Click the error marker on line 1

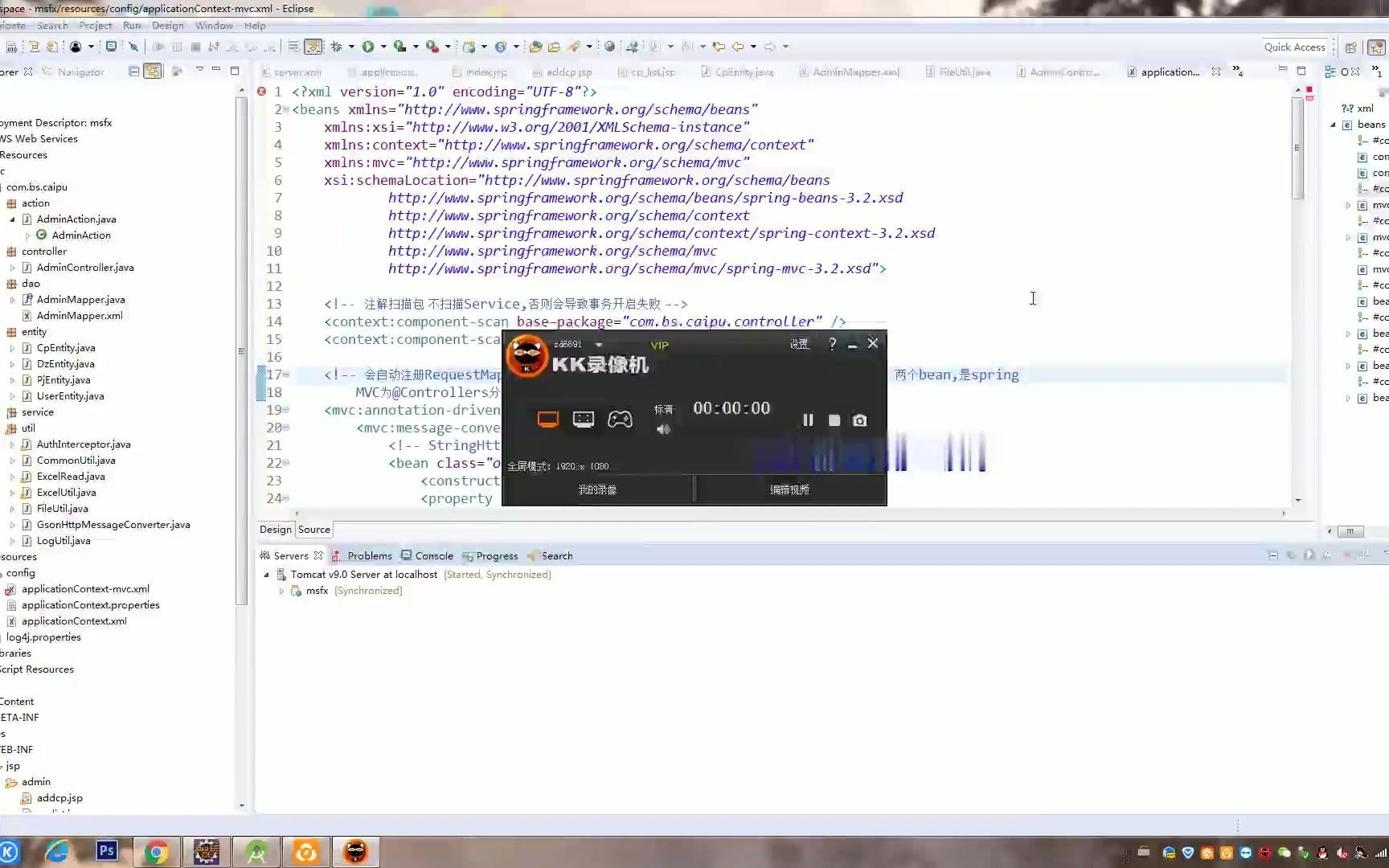[262, 92]
